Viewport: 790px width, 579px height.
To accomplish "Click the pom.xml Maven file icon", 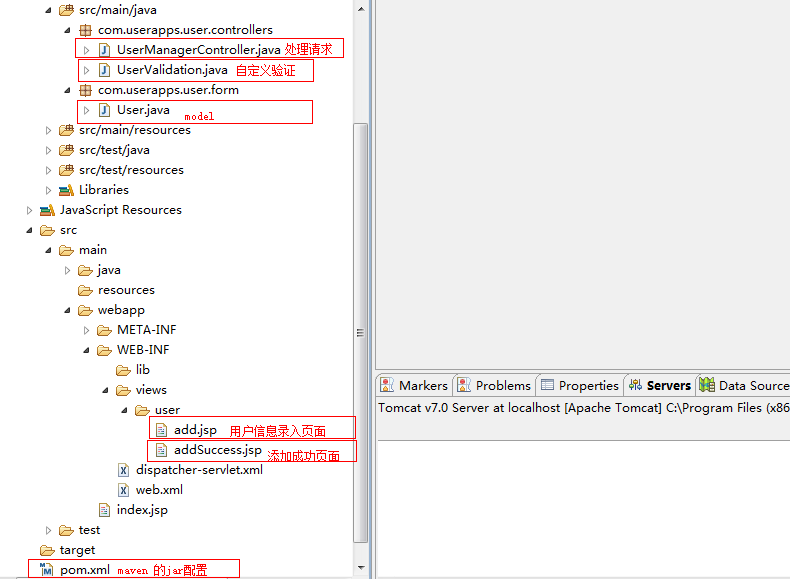I will (46, 569).
